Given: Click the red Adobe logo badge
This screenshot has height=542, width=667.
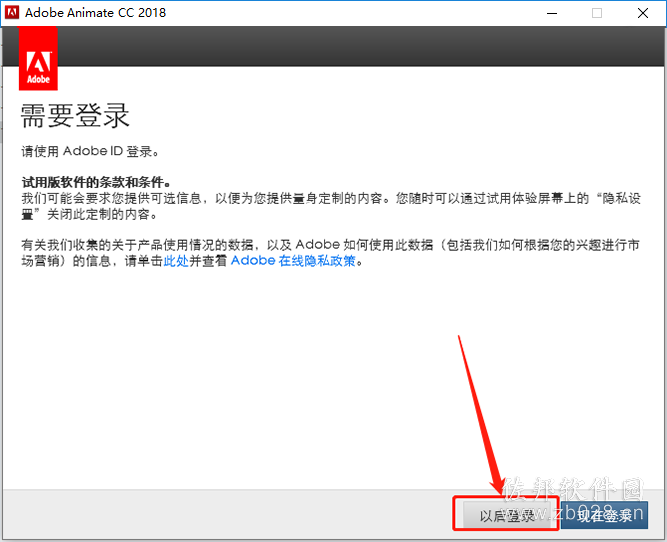Looking at the screenshot, I should click(38, 58).
